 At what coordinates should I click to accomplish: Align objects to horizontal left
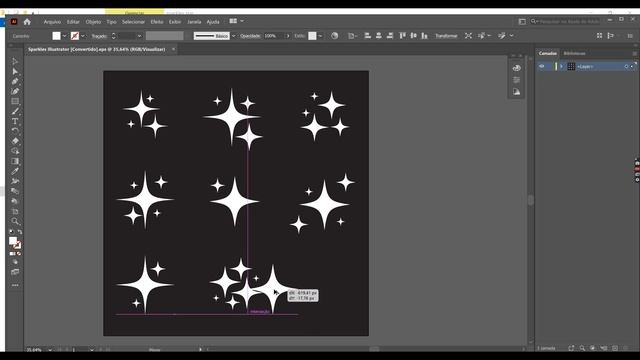click(x=367, y=36)
